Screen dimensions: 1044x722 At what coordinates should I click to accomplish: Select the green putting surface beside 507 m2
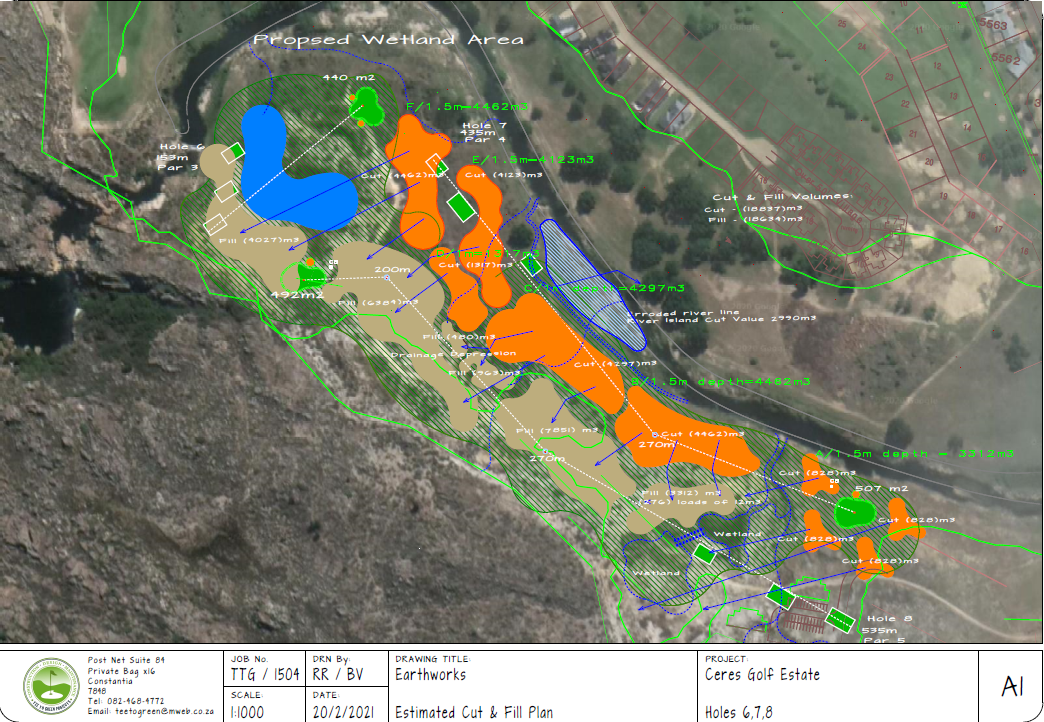click(x=853, y=512)
